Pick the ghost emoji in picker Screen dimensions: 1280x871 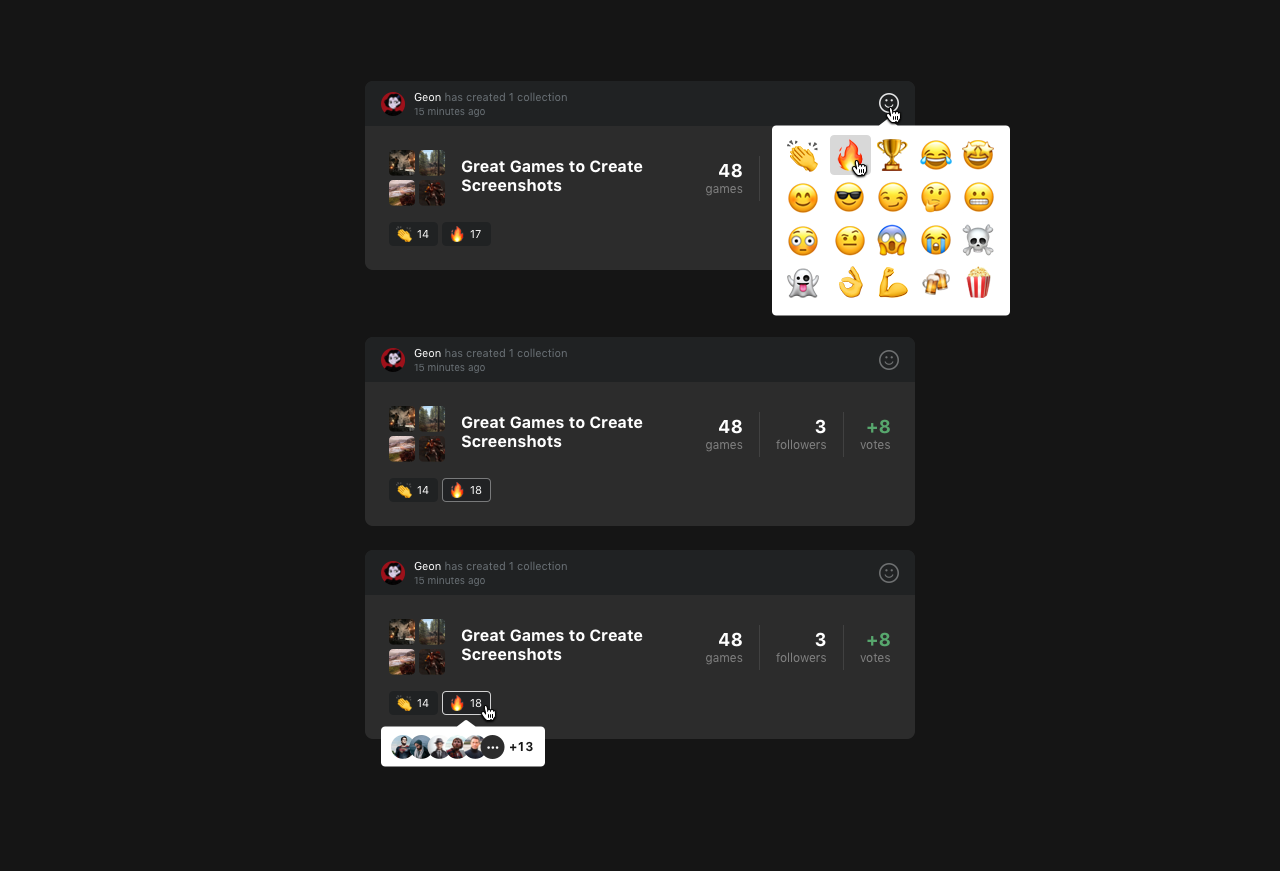803,283
